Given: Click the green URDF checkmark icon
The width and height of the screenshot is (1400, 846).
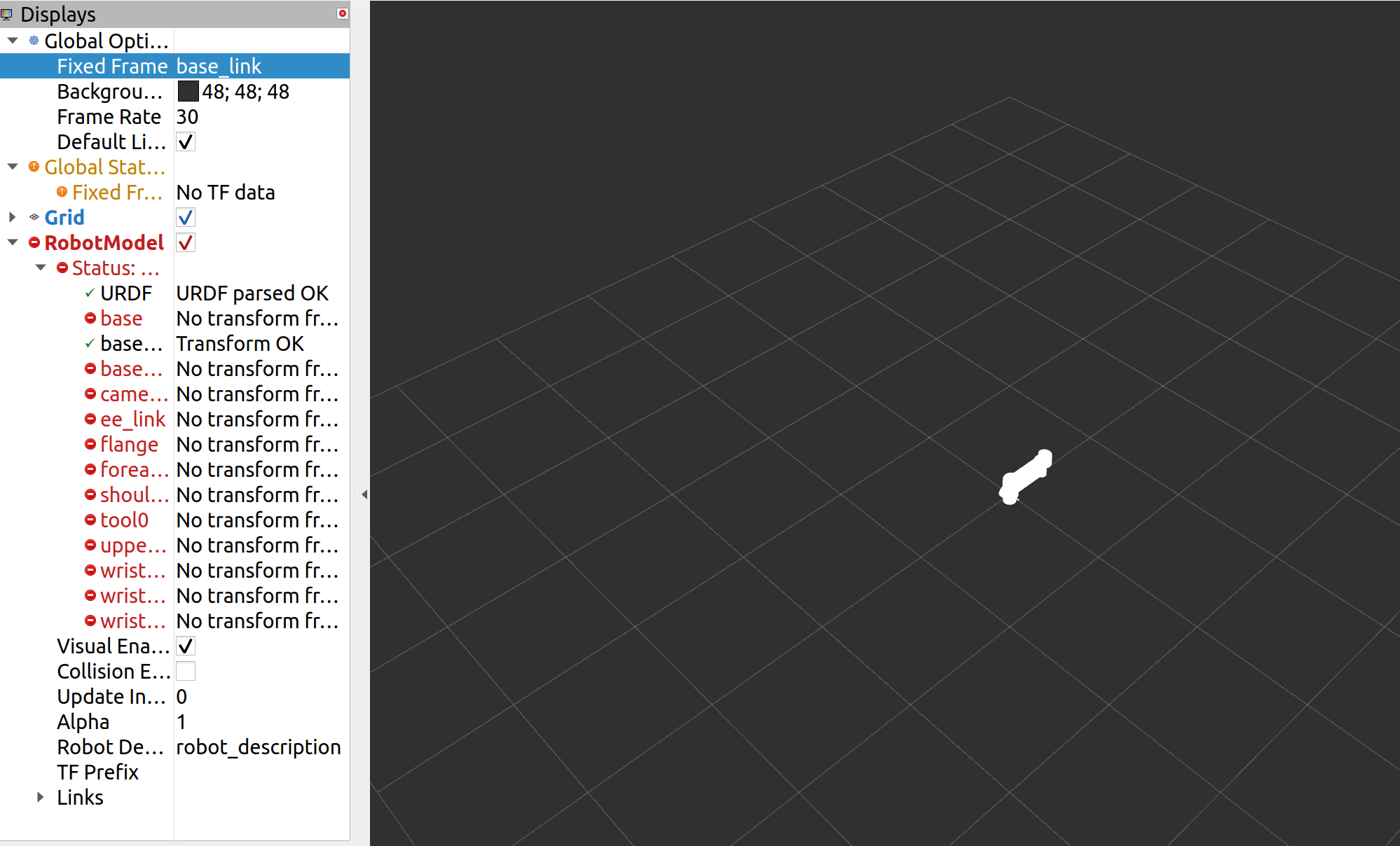Looking at the screenshot, I should pyautogui.click(x=90, y=293).
